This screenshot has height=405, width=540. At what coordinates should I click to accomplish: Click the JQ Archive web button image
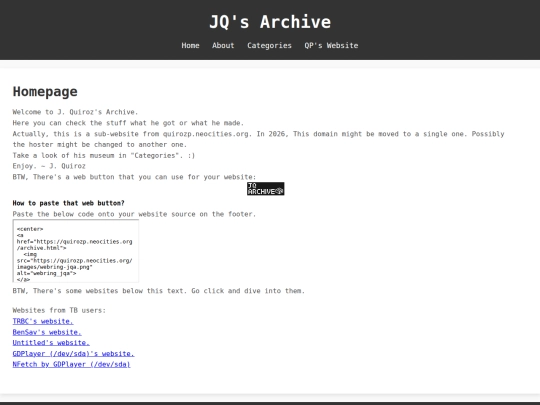(x=266, y=189)
